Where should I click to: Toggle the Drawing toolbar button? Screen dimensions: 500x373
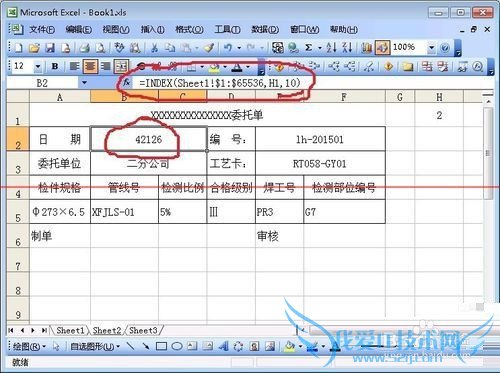click(x=382, y=48)
